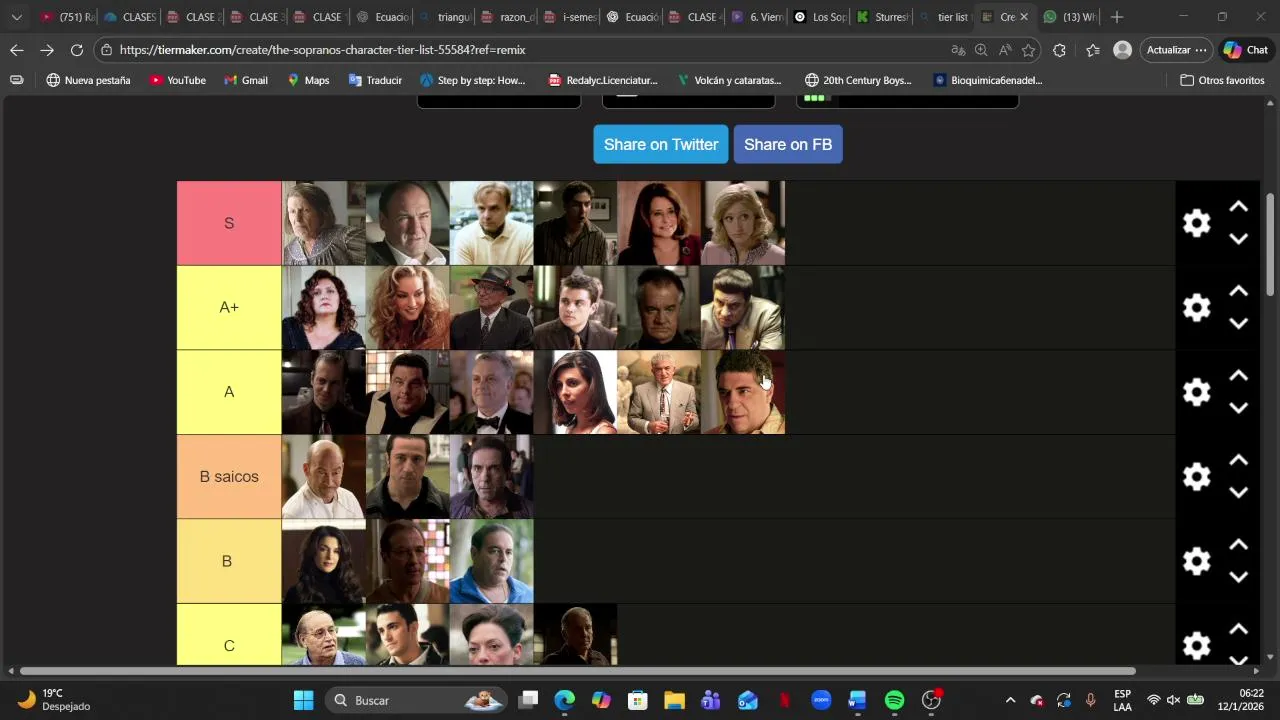Select chef in white image in B saicos
This screenshot has width=1280, height=720.
(x=324, y=476)
